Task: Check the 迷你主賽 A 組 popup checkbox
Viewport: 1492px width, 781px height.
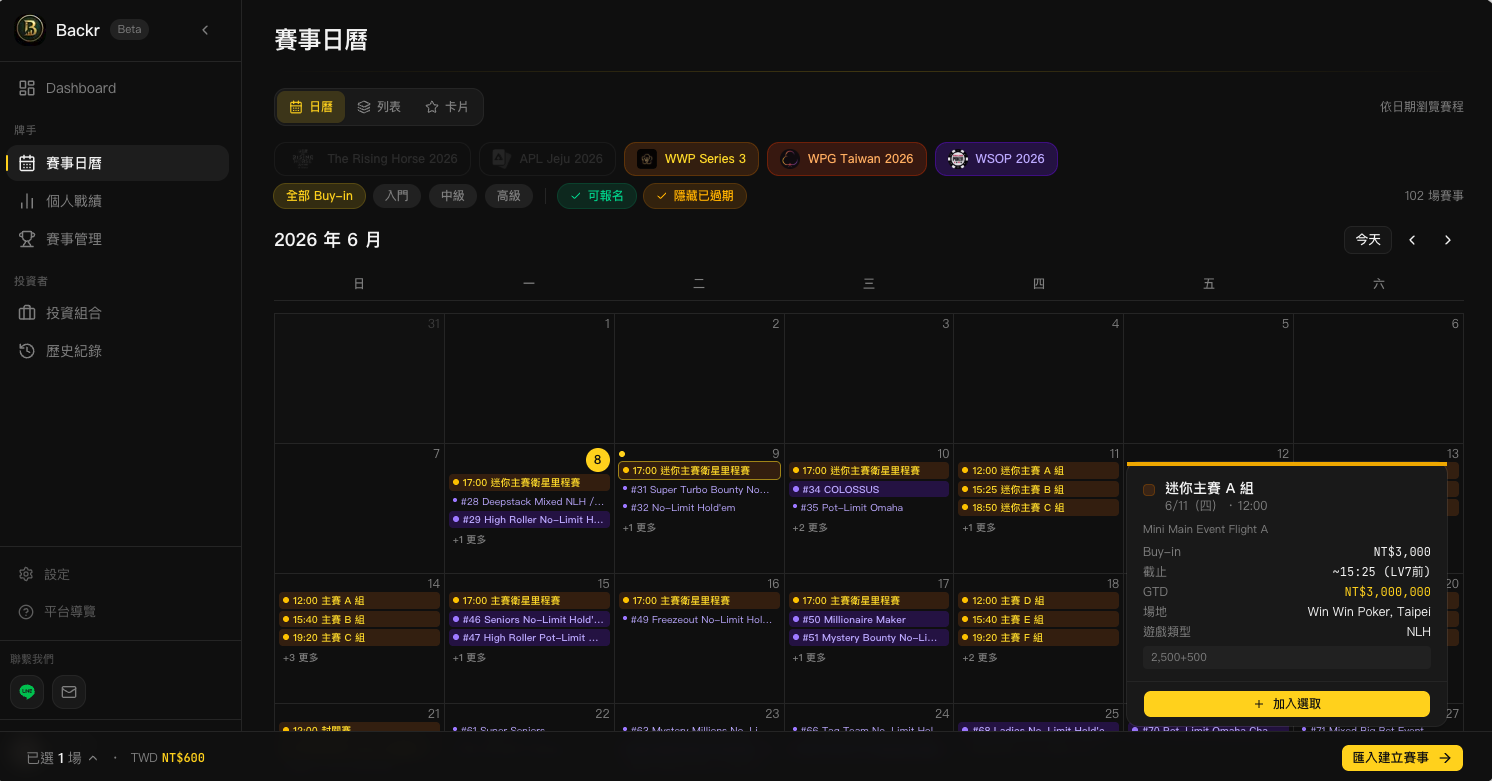Action: coord(1149,490)
